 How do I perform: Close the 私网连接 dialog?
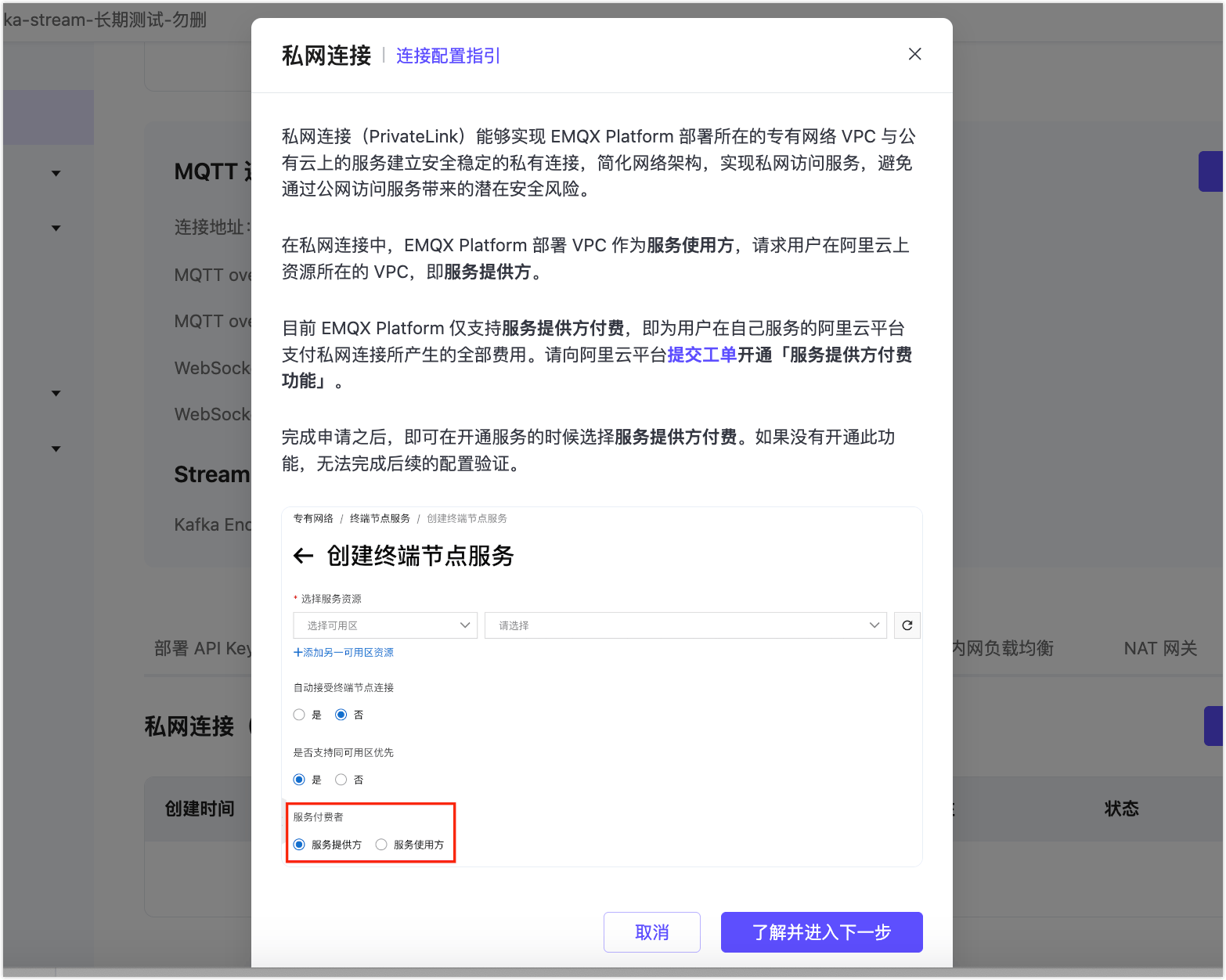click(x=914, y=54)
